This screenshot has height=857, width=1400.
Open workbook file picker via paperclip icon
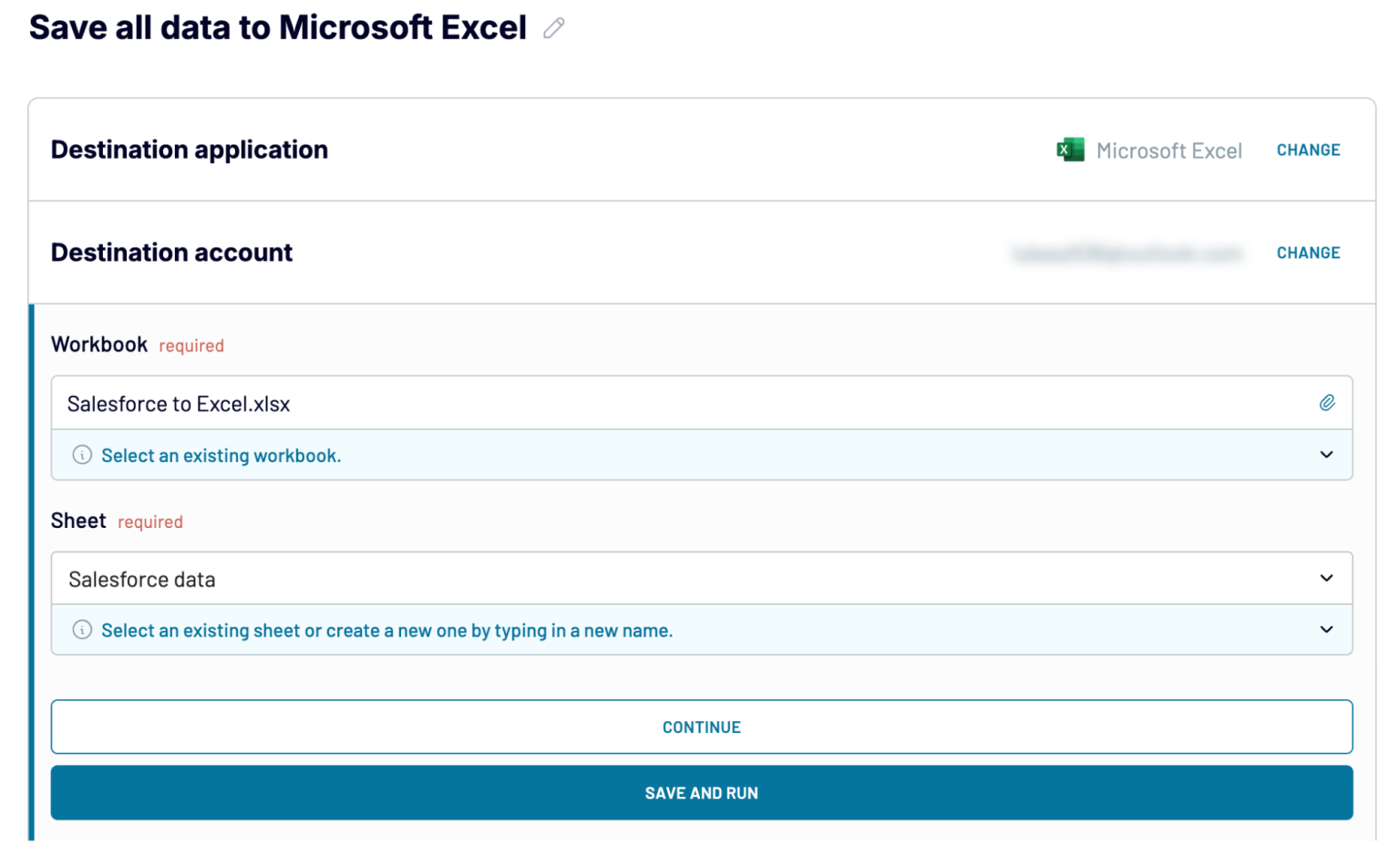[1328, 402]
